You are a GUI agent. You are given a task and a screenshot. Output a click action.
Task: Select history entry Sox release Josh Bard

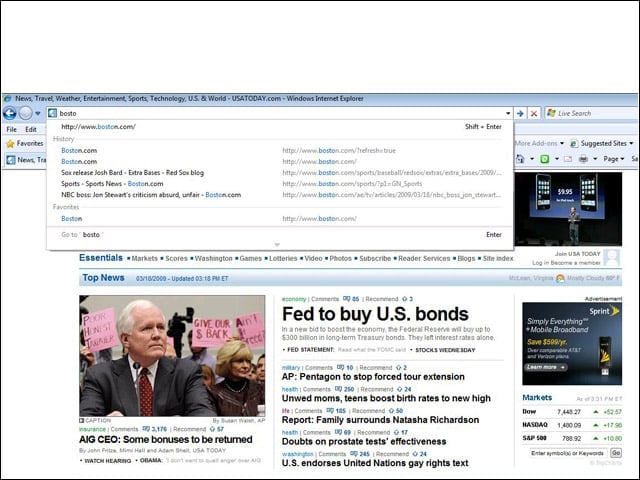click(280, 173)
